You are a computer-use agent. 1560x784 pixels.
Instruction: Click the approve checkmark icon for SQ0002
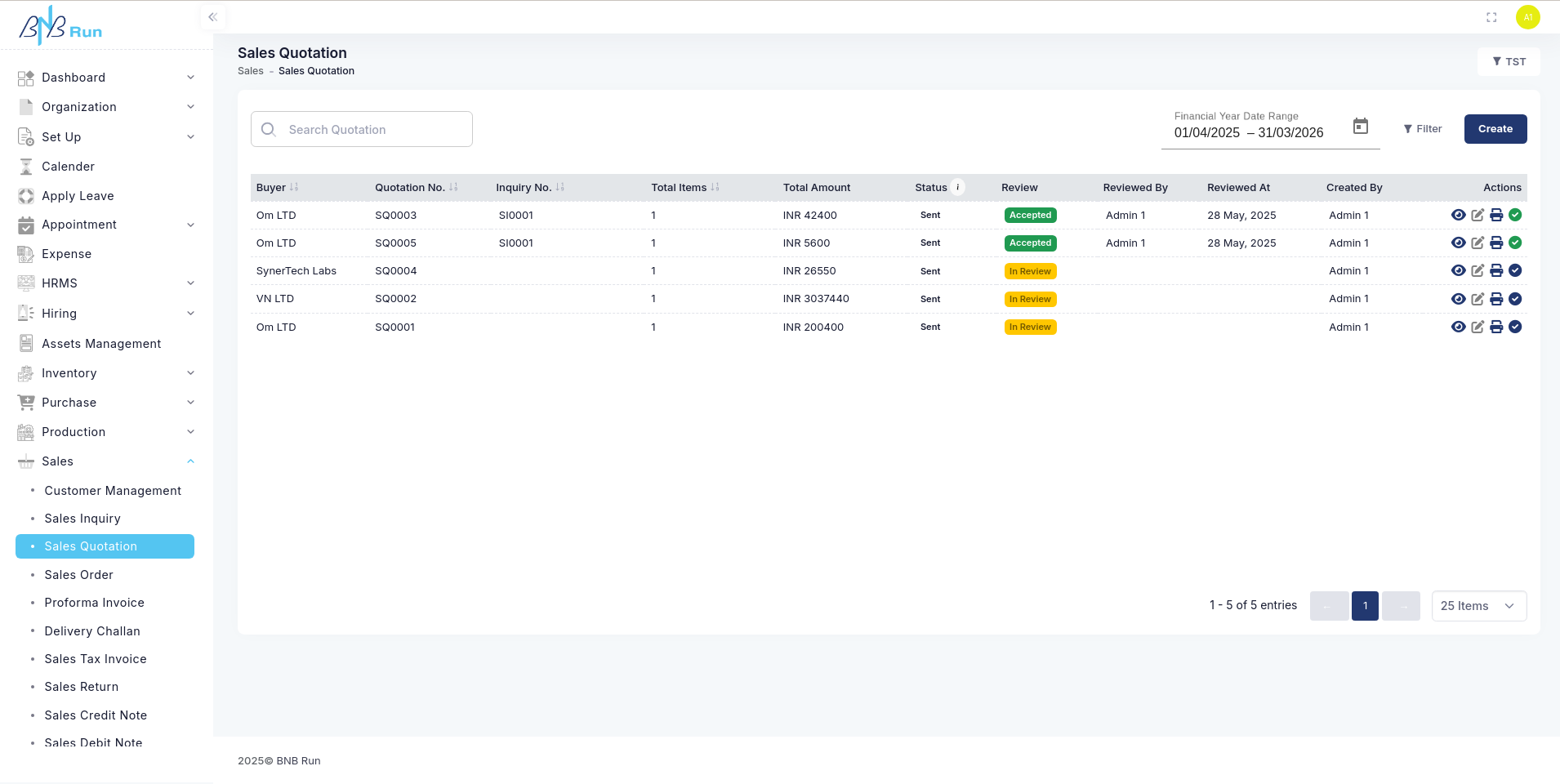(x=1515, y=299)
